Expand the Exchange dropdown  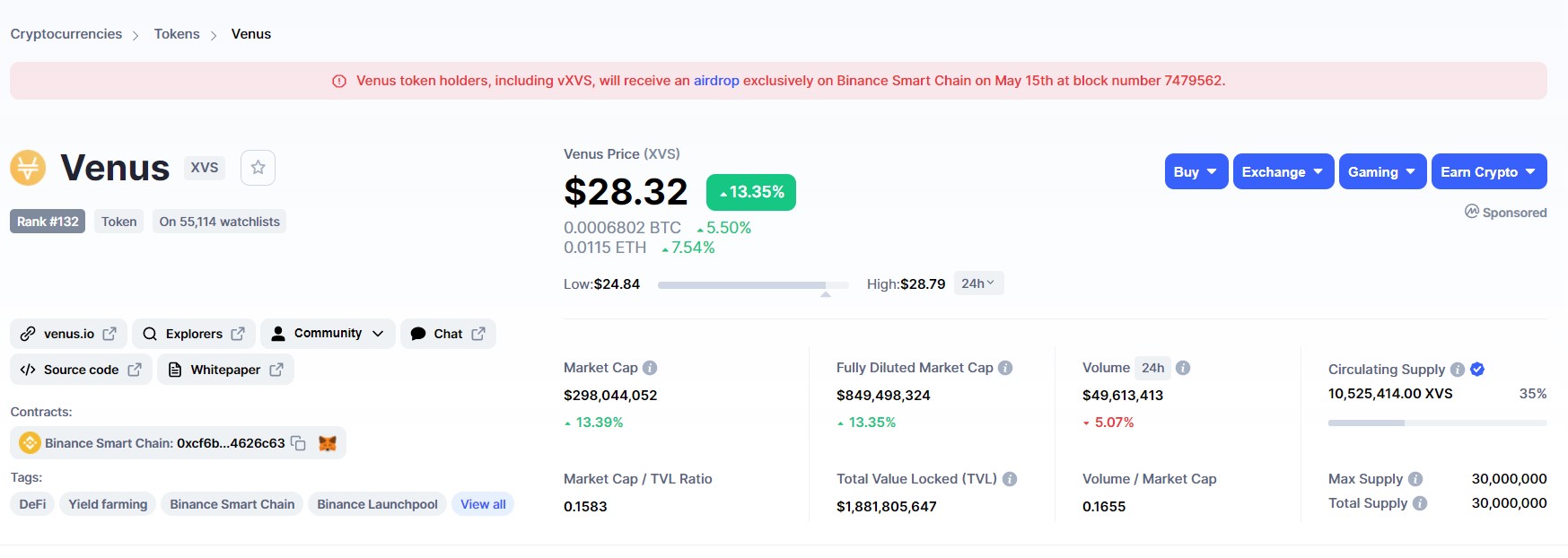(x=1283, y=171)
